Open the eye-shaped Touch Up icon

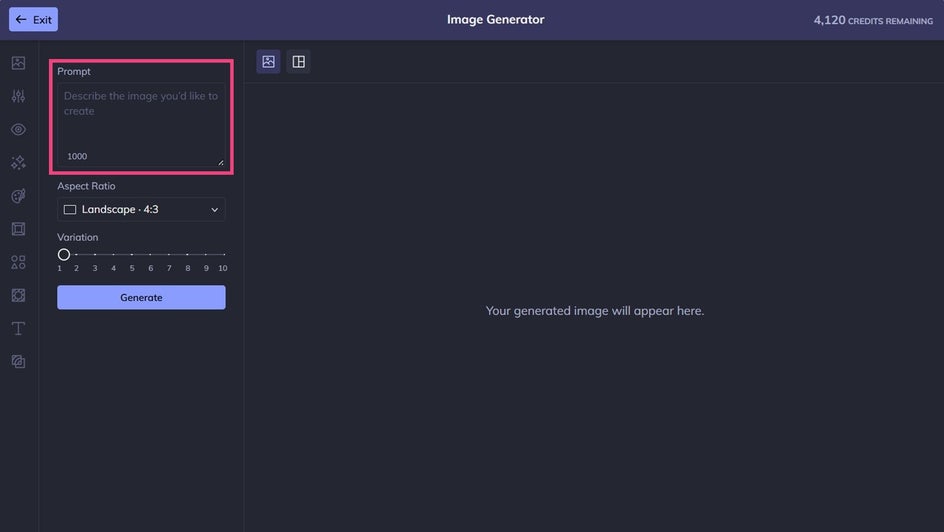click(18, 129)
